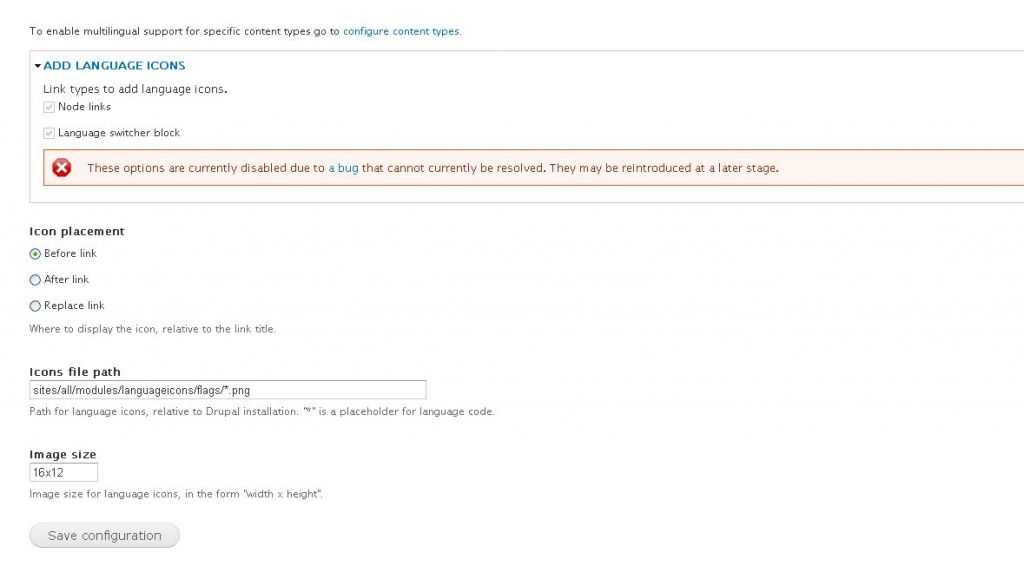Screen dimensions: 1024x579
Task: Click the 'Node links' label text
Action: pyautogui.click(x=84, y=107)
